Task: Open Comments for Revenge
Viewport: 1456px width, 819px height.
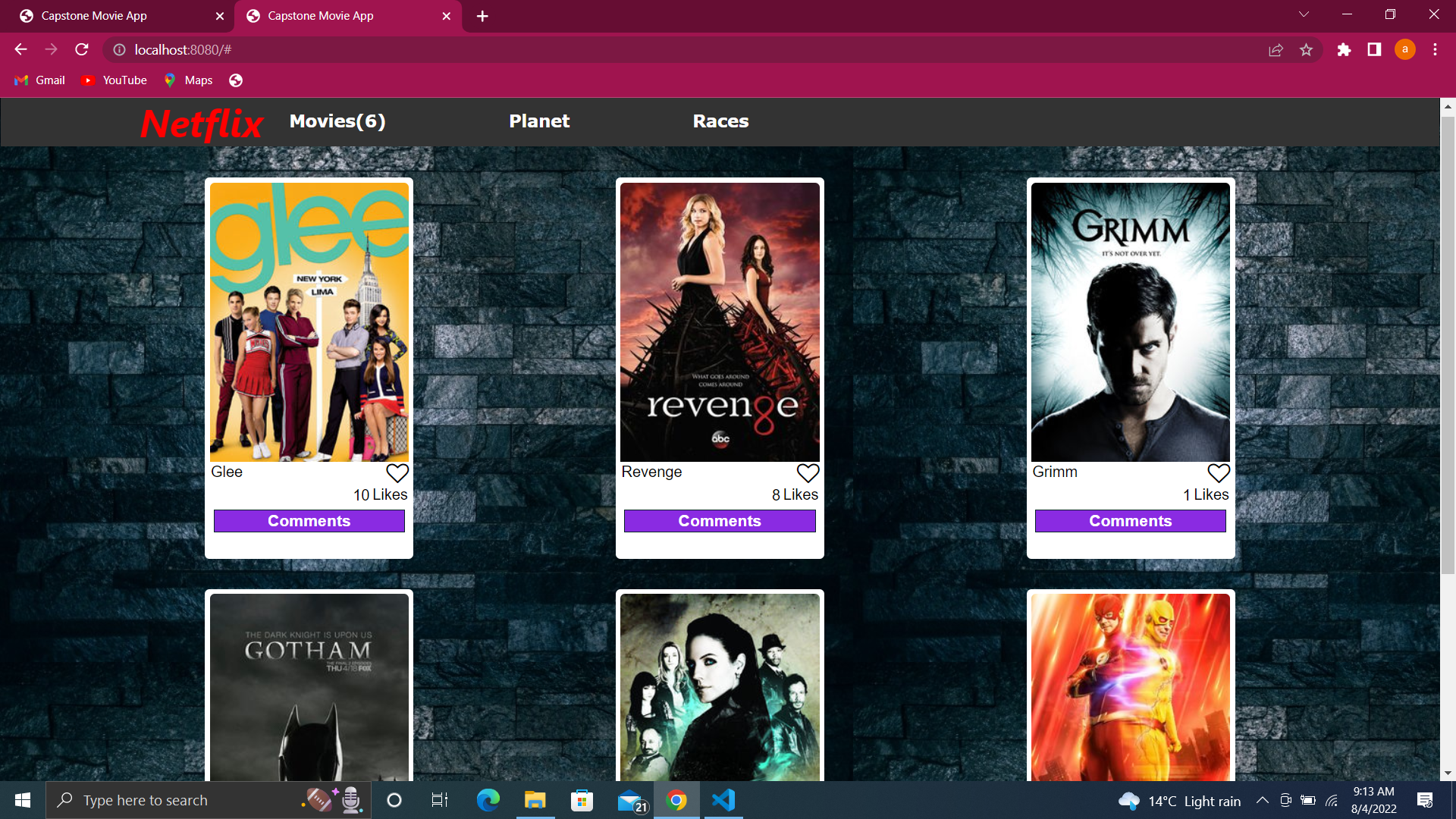Action: [720, 521]
